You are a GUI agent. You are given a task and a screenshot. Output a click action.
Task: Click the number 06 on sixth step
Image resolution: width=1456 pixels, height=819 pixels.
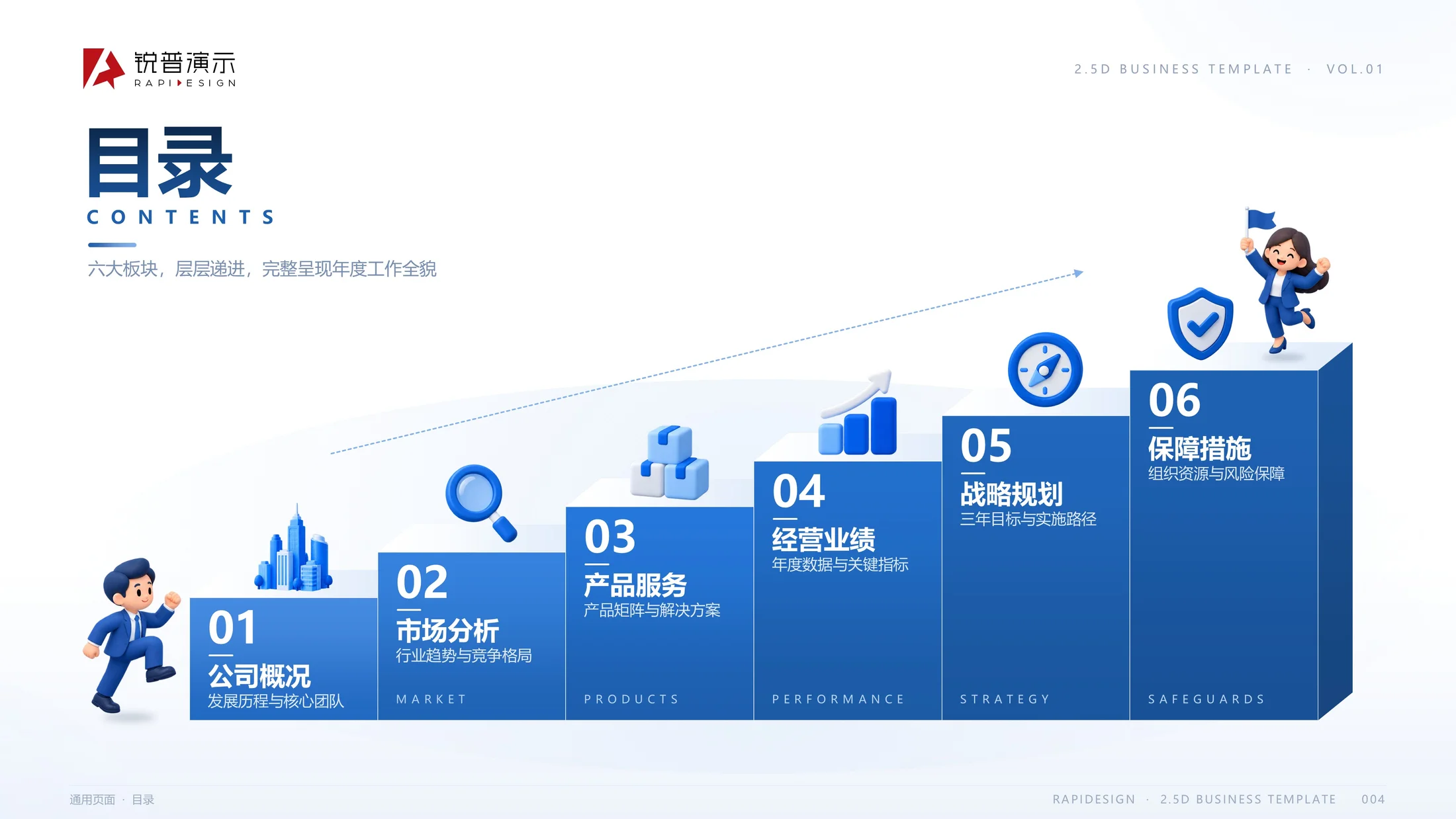[1174, 400]
